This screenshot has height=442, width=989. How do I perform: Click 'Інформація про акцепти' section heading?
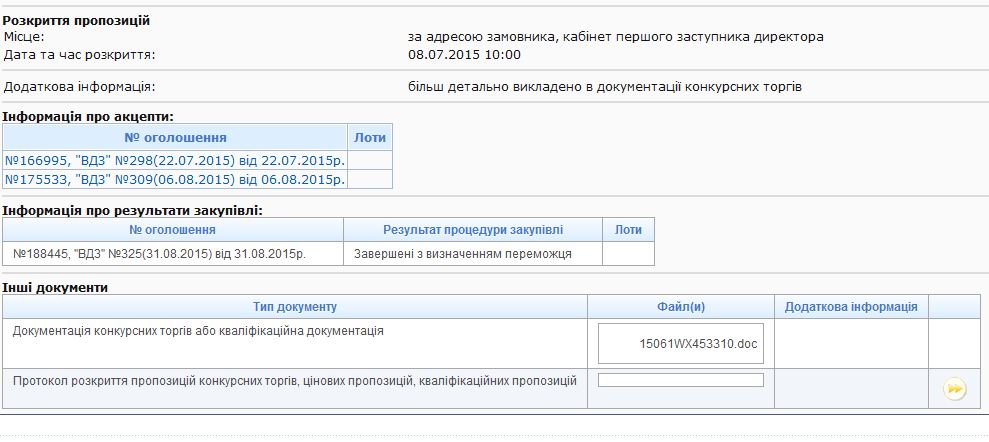(88, 116)
